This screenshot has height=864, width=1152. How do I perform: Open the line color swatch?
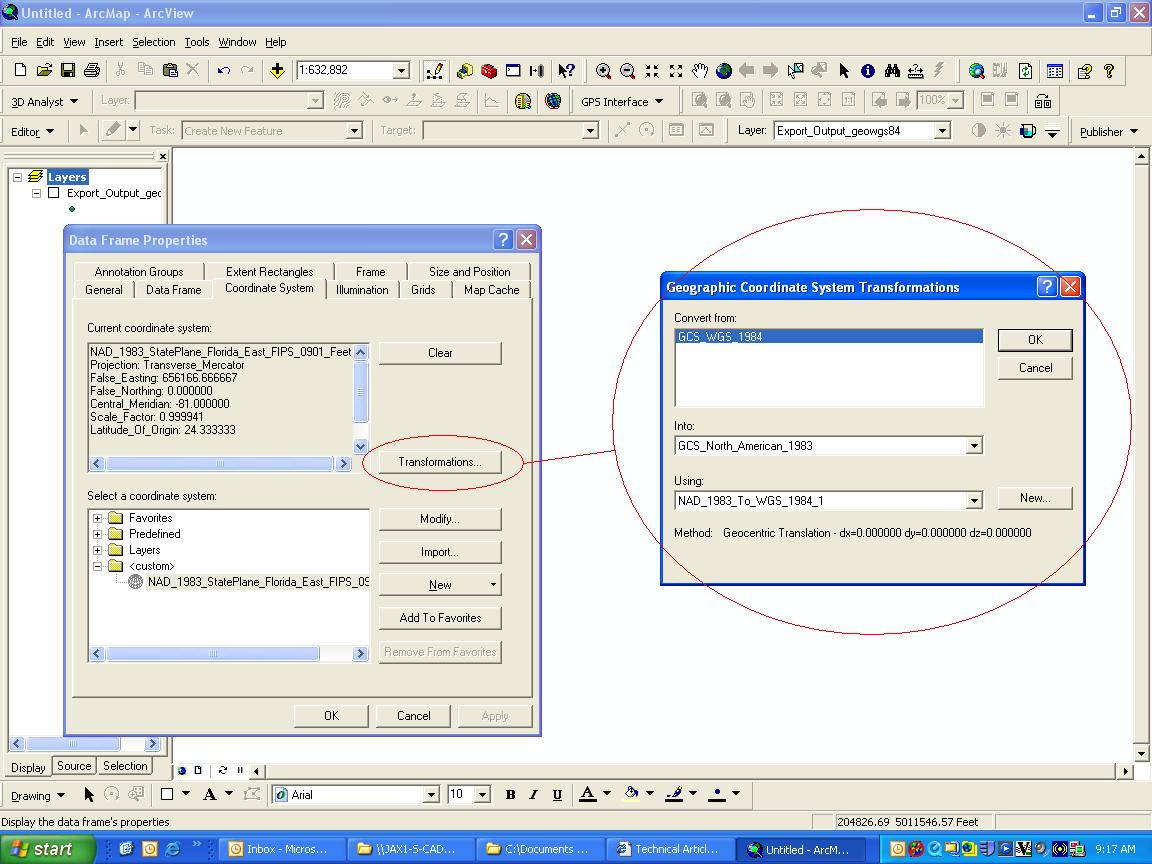click(674, 794)
